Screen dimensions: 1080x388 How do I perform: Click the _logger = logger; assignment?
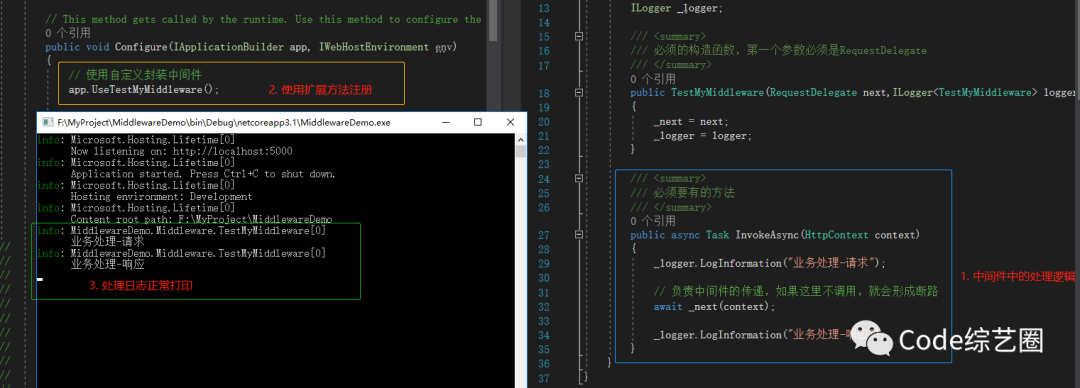(702, 136)
